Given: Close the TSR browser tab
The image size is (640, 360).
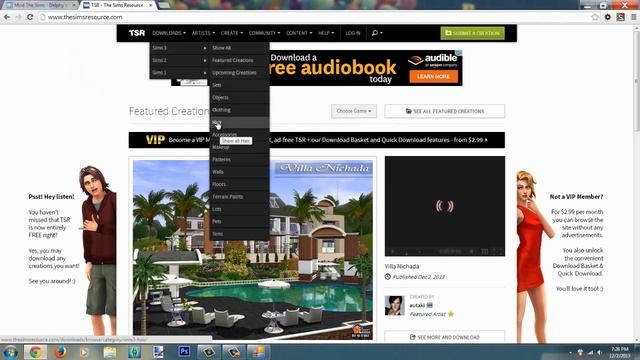Looking at the screenshot, I should pos(151,5).
